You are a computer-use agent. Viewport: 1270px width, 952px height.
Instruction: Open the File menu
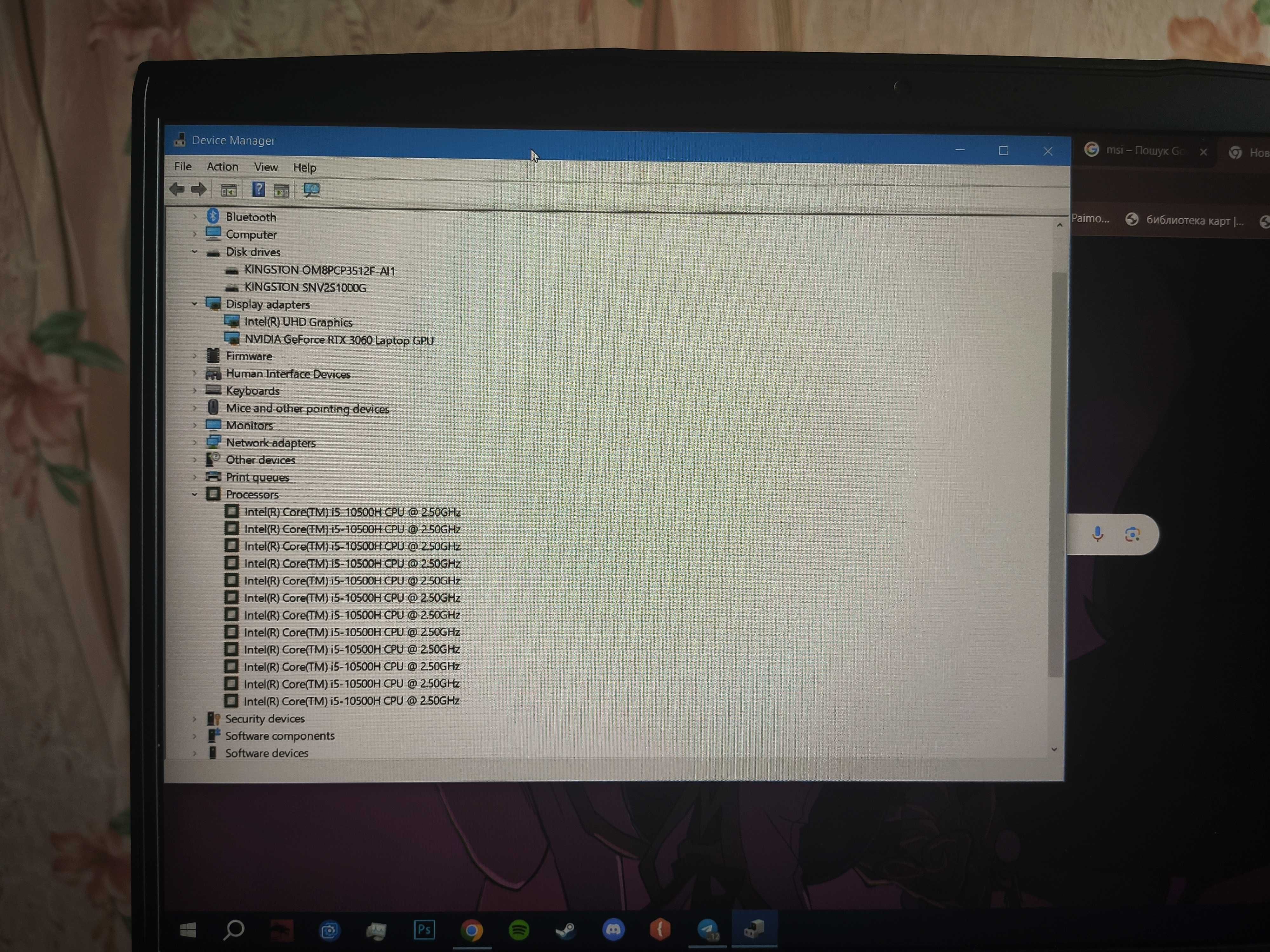click(183, 166)
